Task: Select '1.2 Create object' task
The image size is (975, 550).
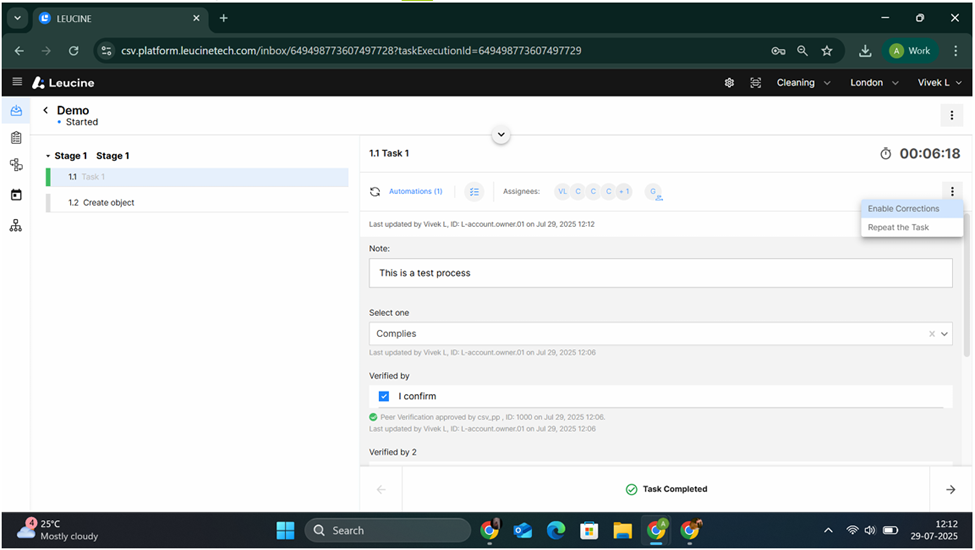Action: pos(108,203)
